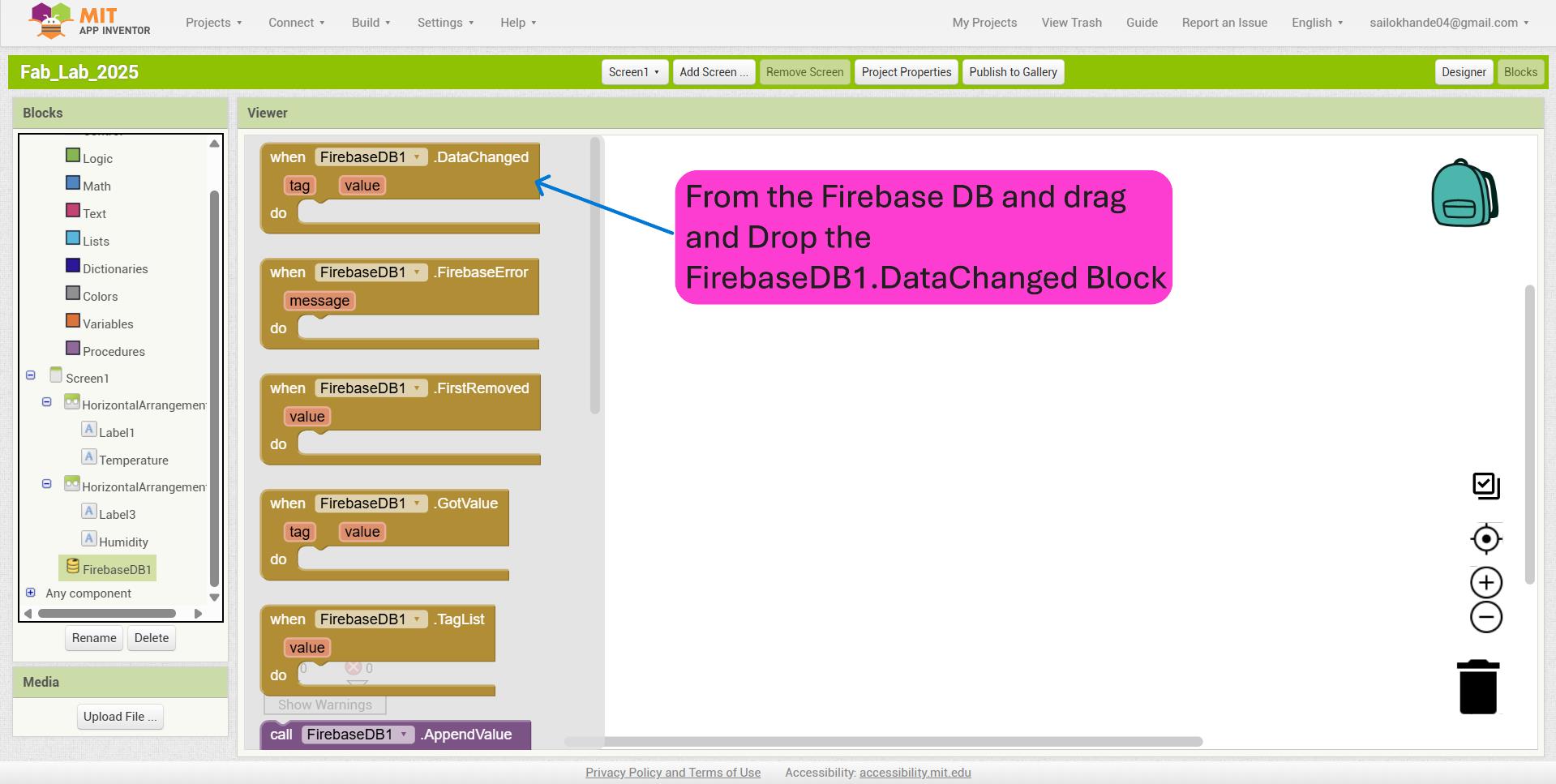
Task: Click the Temperature label icon
Action: pos(89,456)
